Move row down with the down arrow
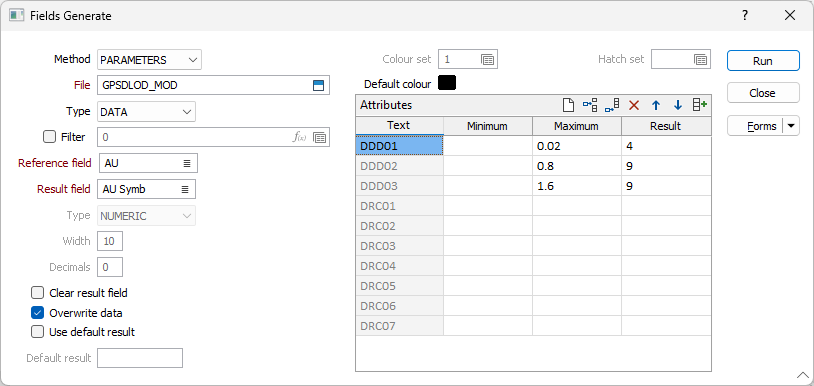The image size is (814, 386). (x=677, y=105)
